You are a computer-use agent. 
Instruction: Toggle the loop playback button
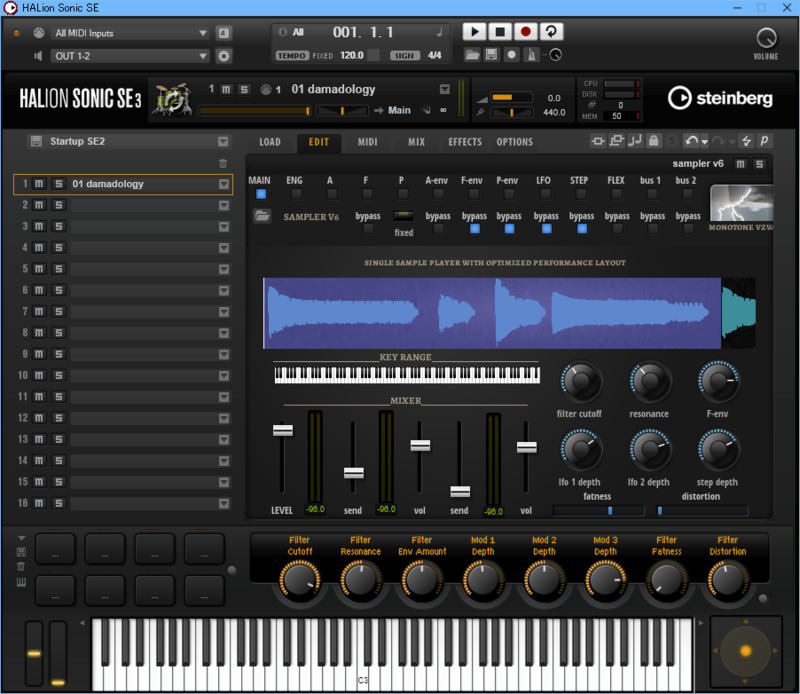551,32
